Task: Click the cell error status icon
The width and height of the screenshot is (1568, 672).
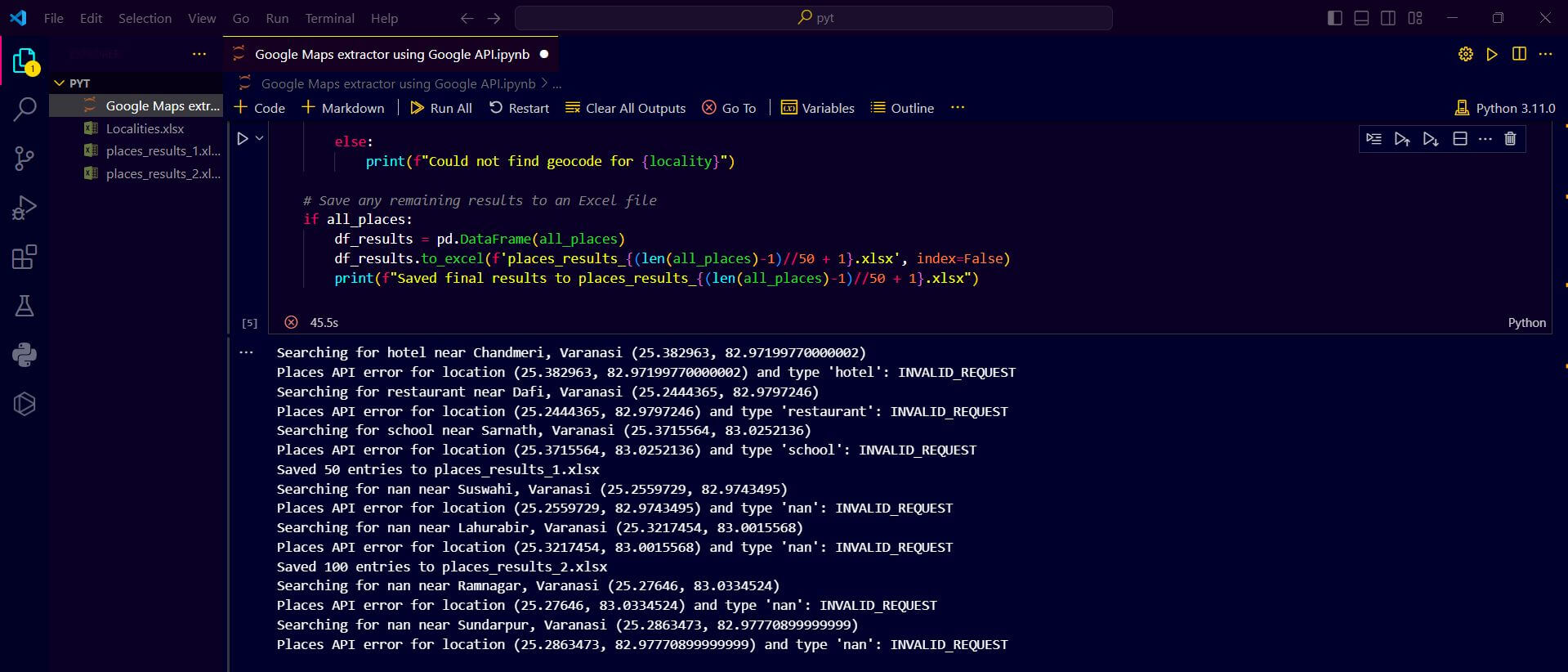Action: coord(291,322)
